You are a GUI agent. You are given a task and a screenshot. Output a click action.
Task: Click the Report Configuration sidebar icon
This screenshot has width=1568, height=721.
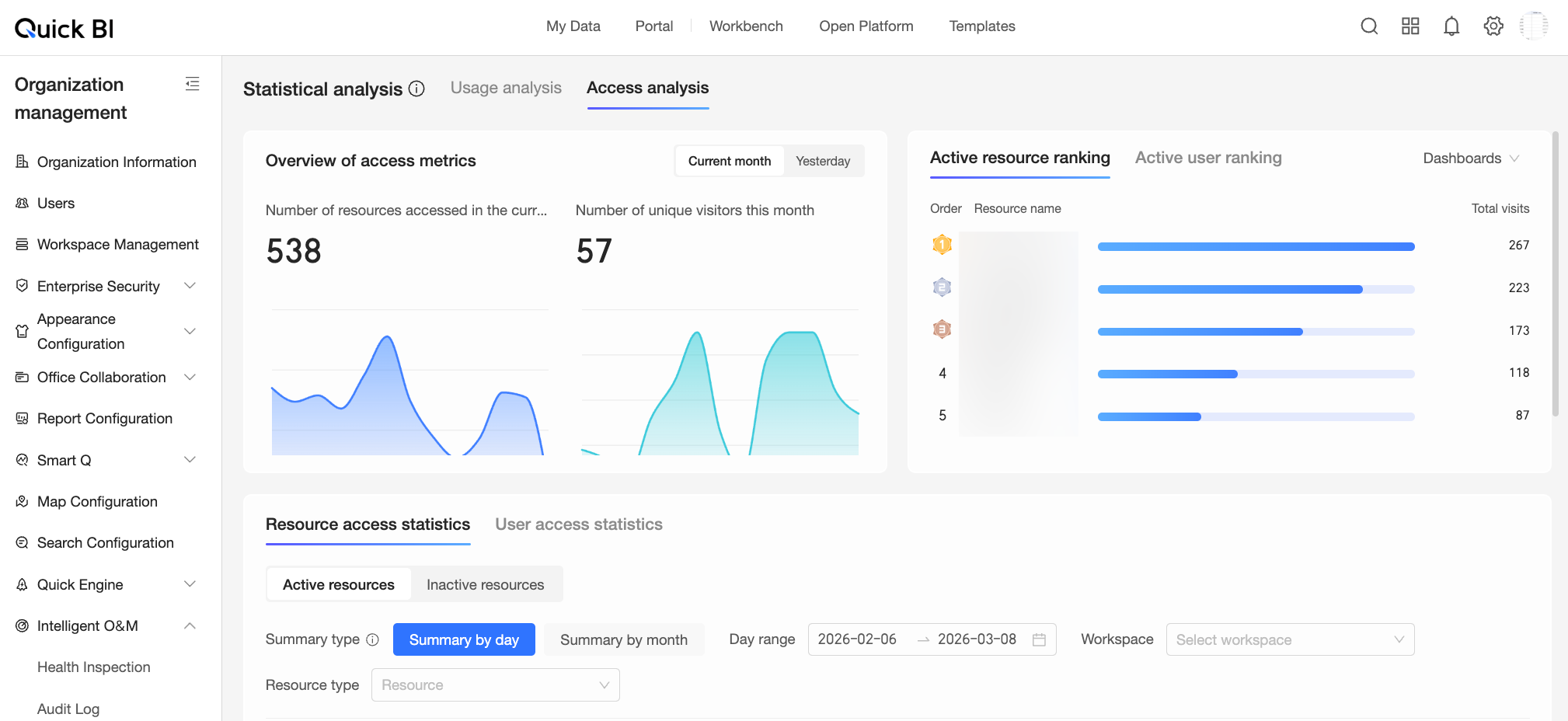click(22, 418)
